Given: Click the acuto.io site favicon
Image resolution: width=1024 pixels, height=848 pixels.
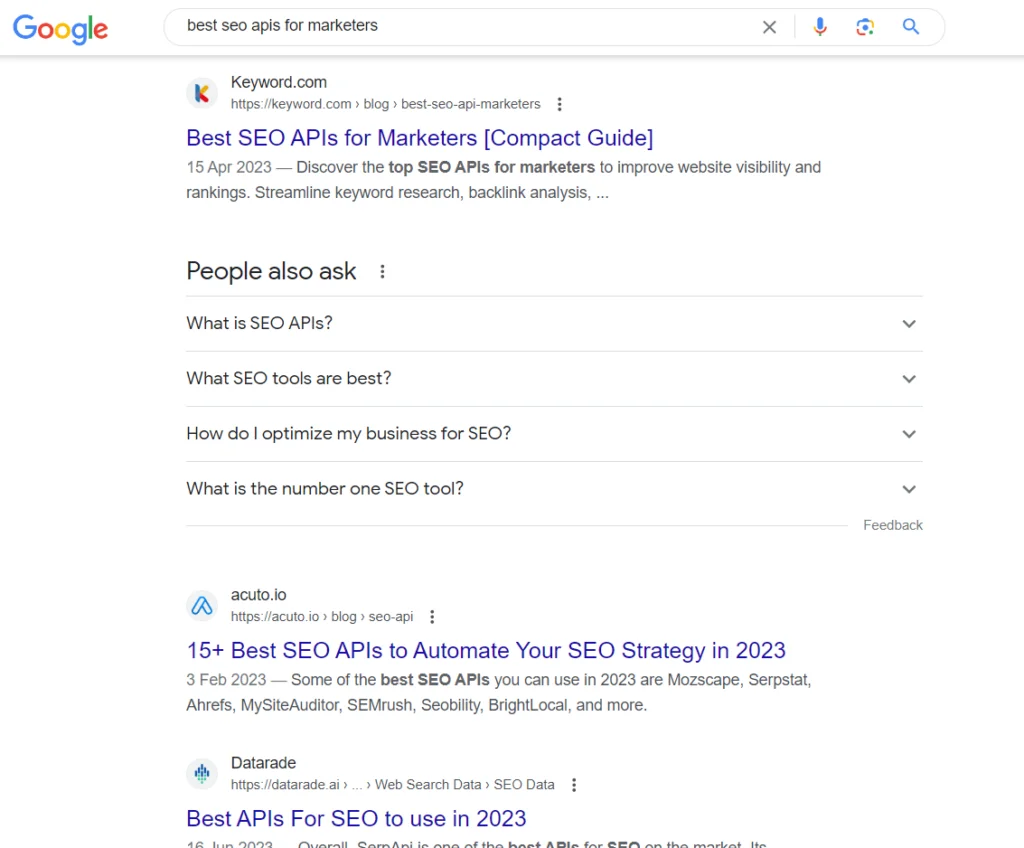Looking at the screenshot, I should tap(202, 605).
